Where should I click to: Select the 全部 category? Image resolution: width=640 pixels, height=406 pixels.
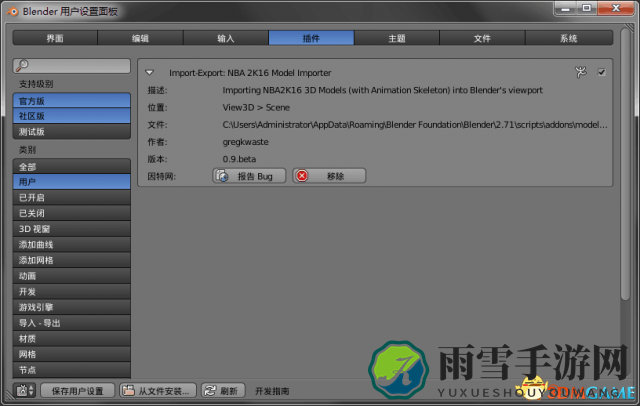[72, 166]
